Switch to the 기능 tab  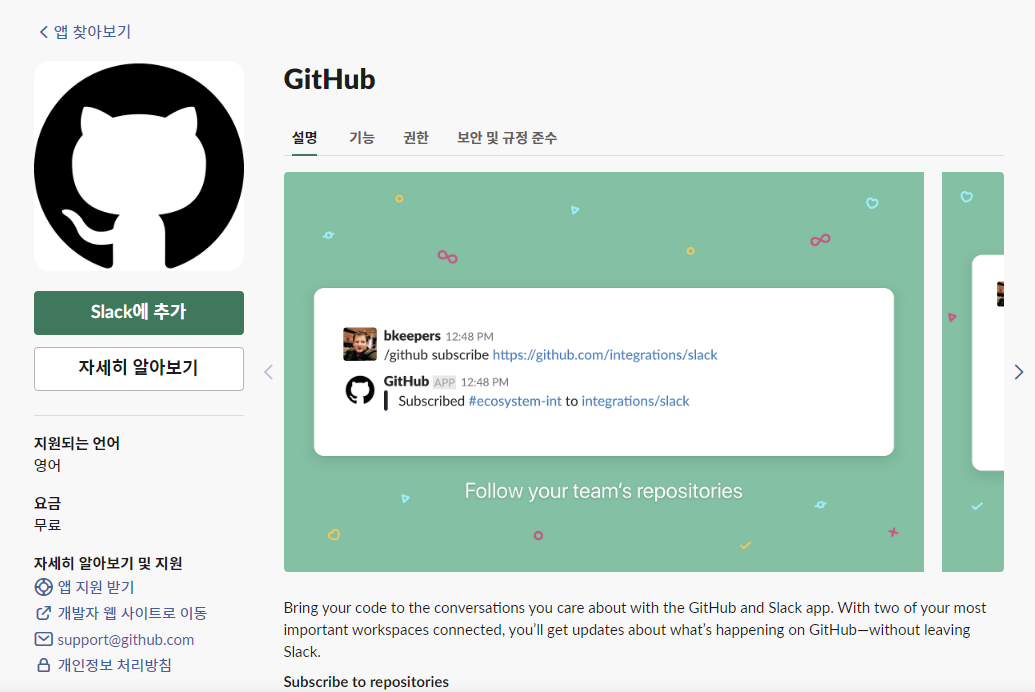pyautogui.click(x=362, y=137)
